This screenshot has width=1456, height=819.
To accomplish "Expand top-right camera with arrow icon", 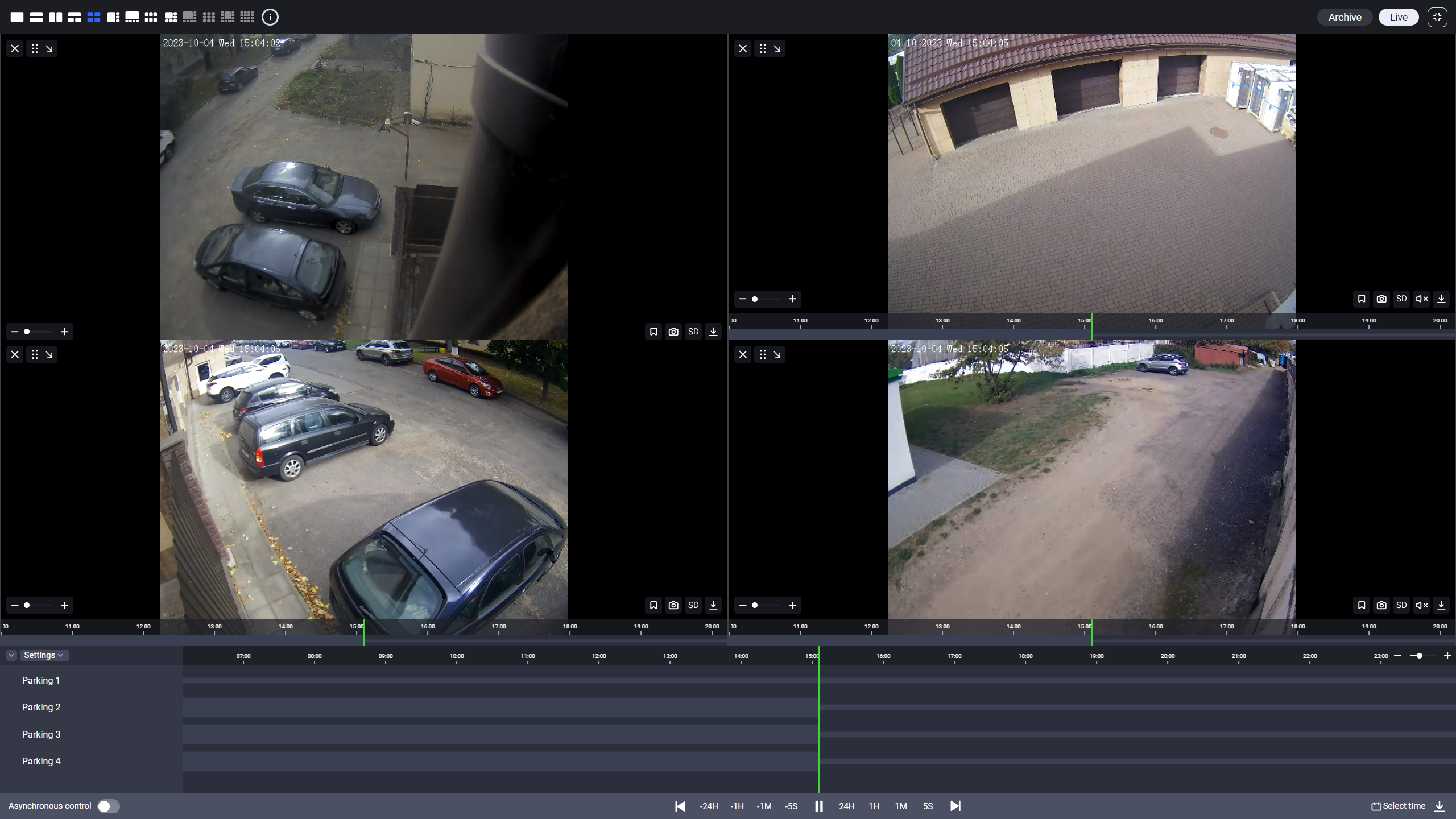I will tap(777, 48).
